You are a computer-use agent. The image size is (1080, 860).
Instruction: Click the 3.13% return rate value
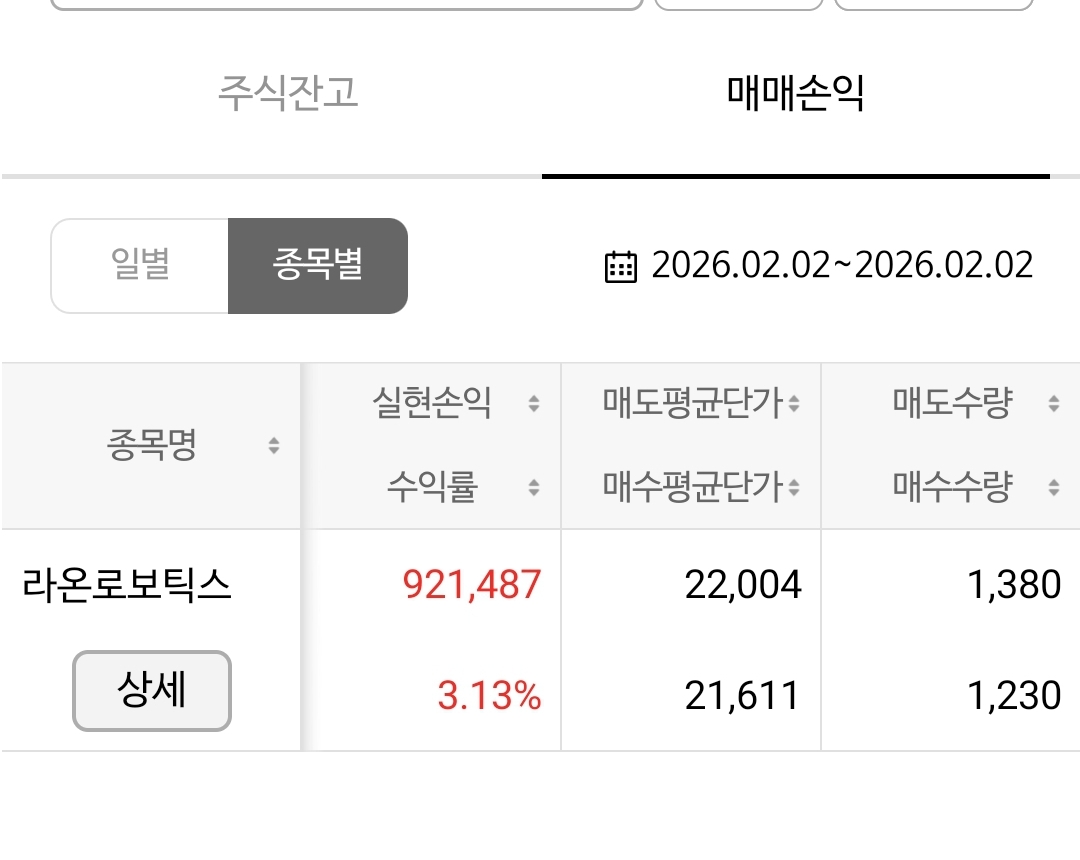(x=489, y=696)
